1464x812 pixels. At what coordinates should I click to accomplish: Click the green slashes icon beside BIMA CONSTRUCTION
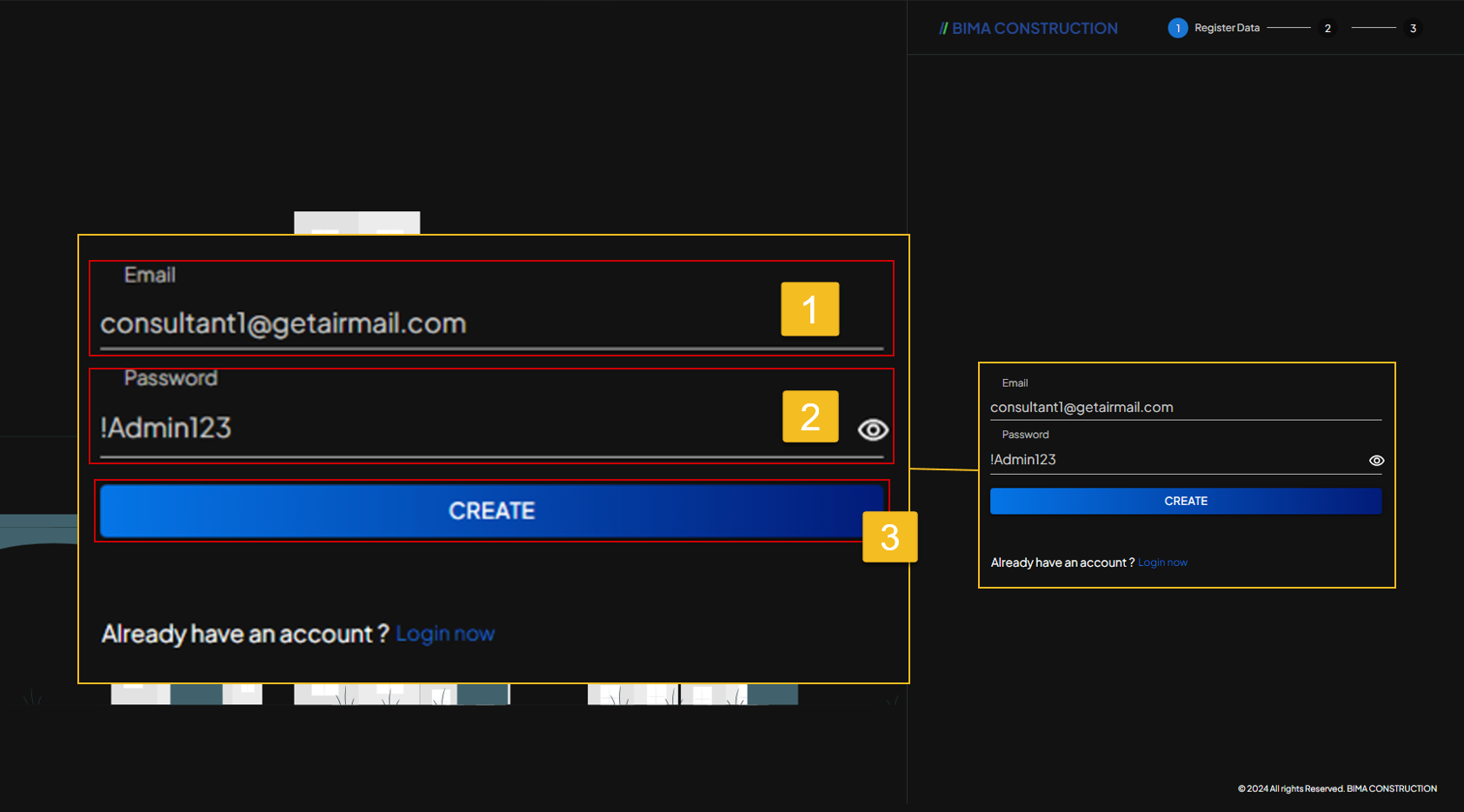point(944,27)
